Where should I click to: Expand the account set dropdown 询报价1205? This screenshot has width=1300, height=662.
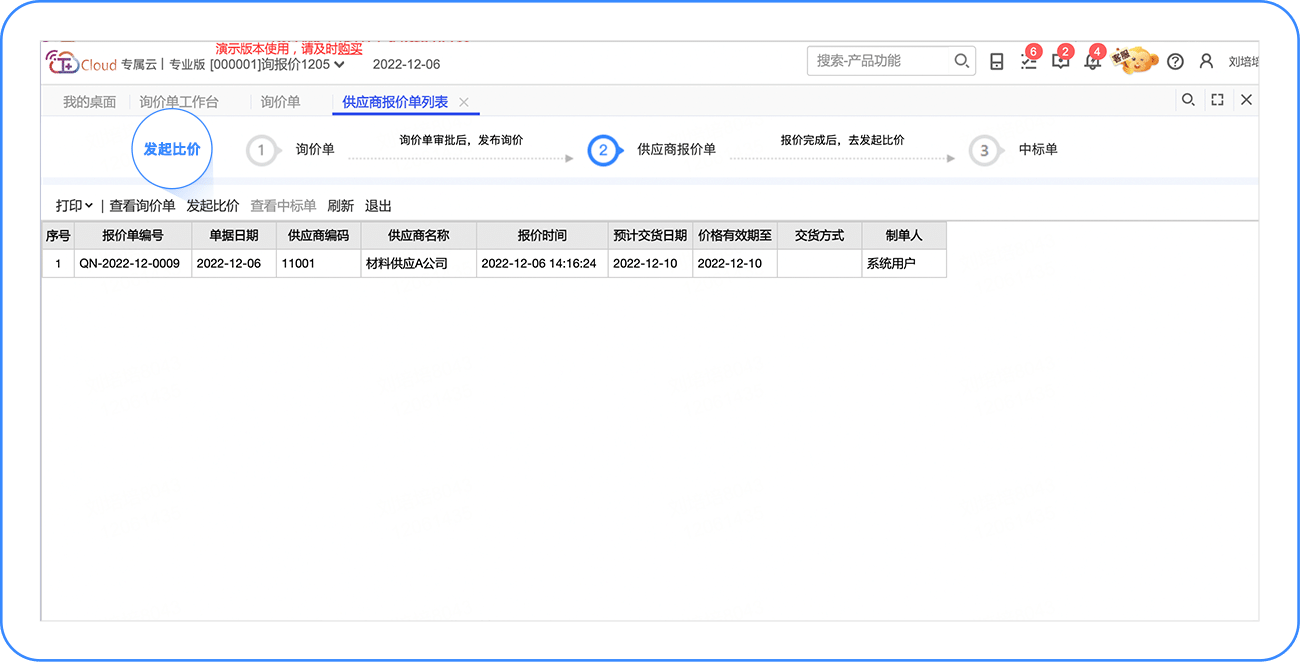click(x=340, y=65)
